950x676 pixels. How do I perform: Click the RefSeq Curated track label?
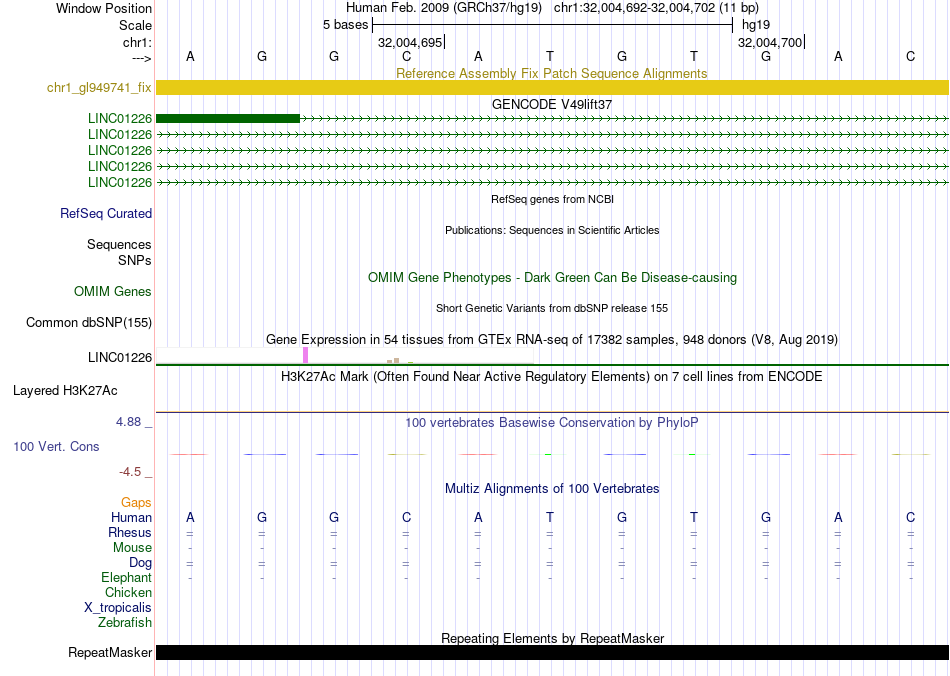[x=106, y=213]
